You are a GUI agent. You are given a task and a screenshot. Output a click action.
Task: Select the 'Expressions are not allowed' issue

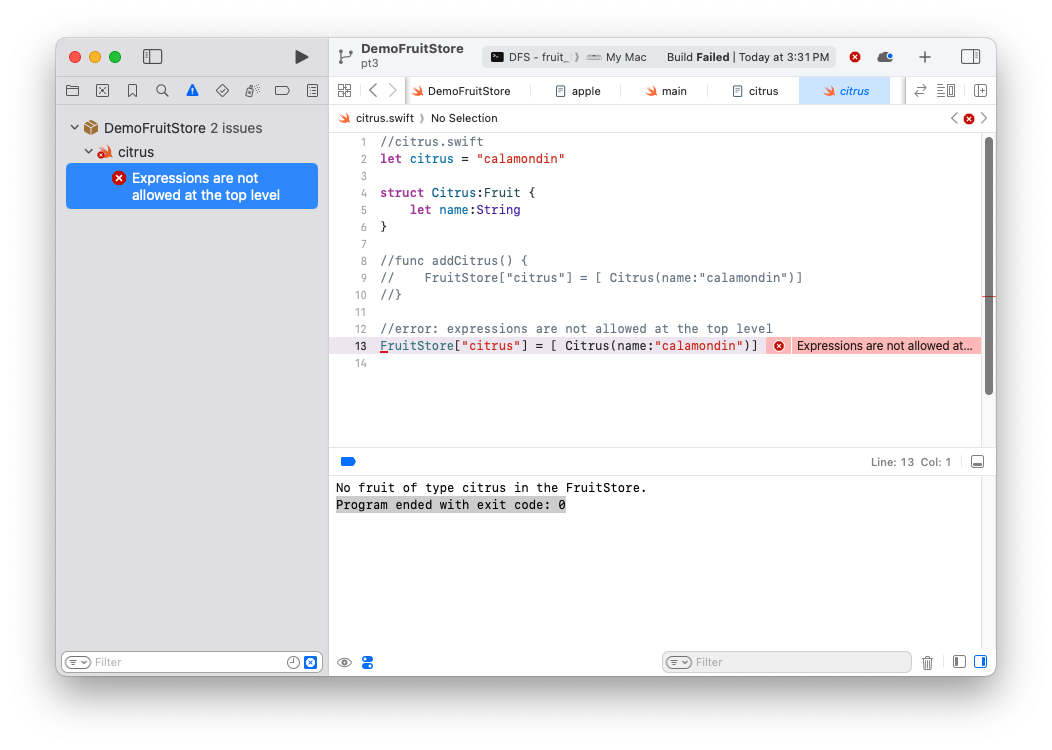pos(192,186)
